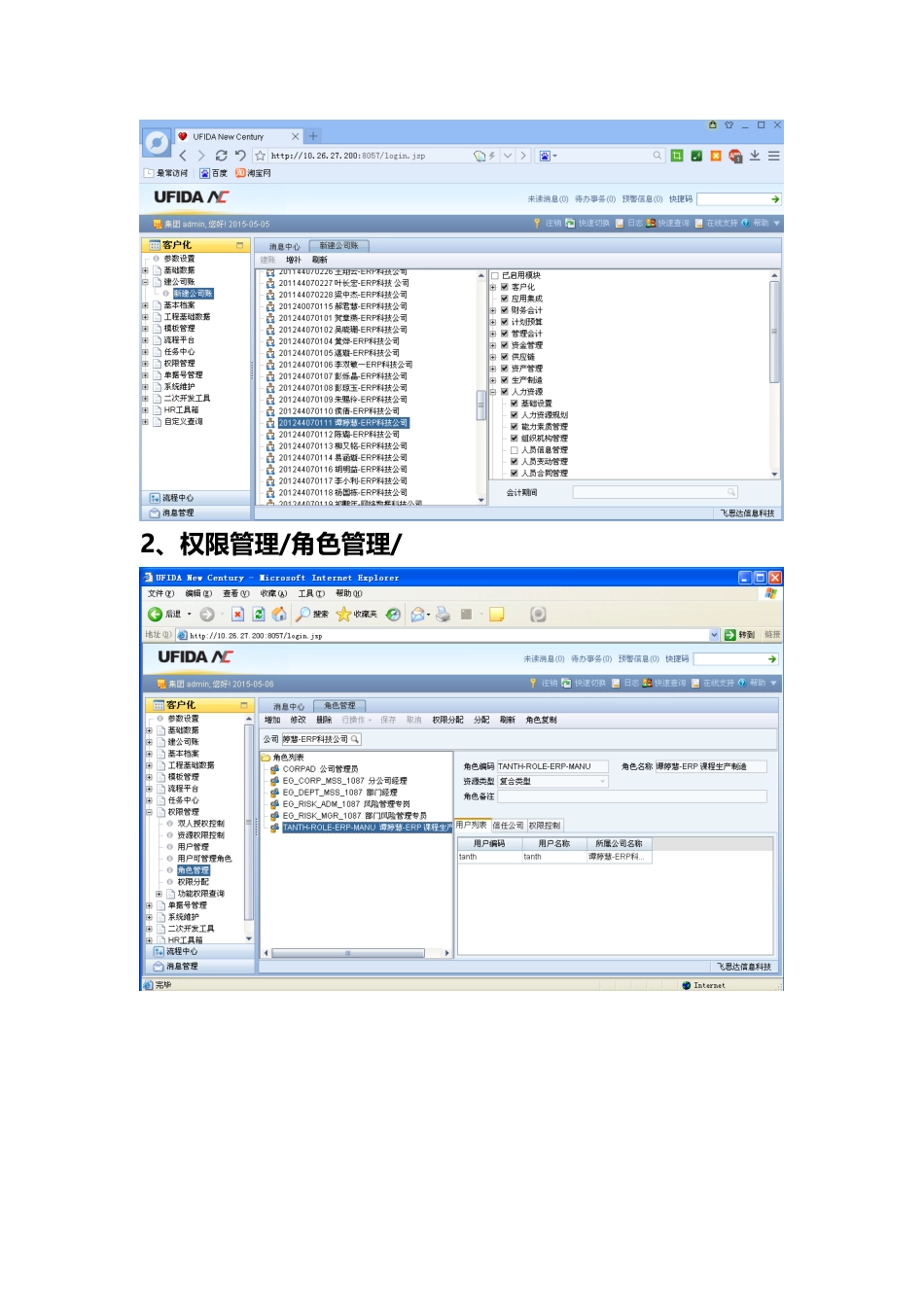Screen dimensions: 924x1307
Task: Open the IE 工具 menu
Action: point(311,594)
